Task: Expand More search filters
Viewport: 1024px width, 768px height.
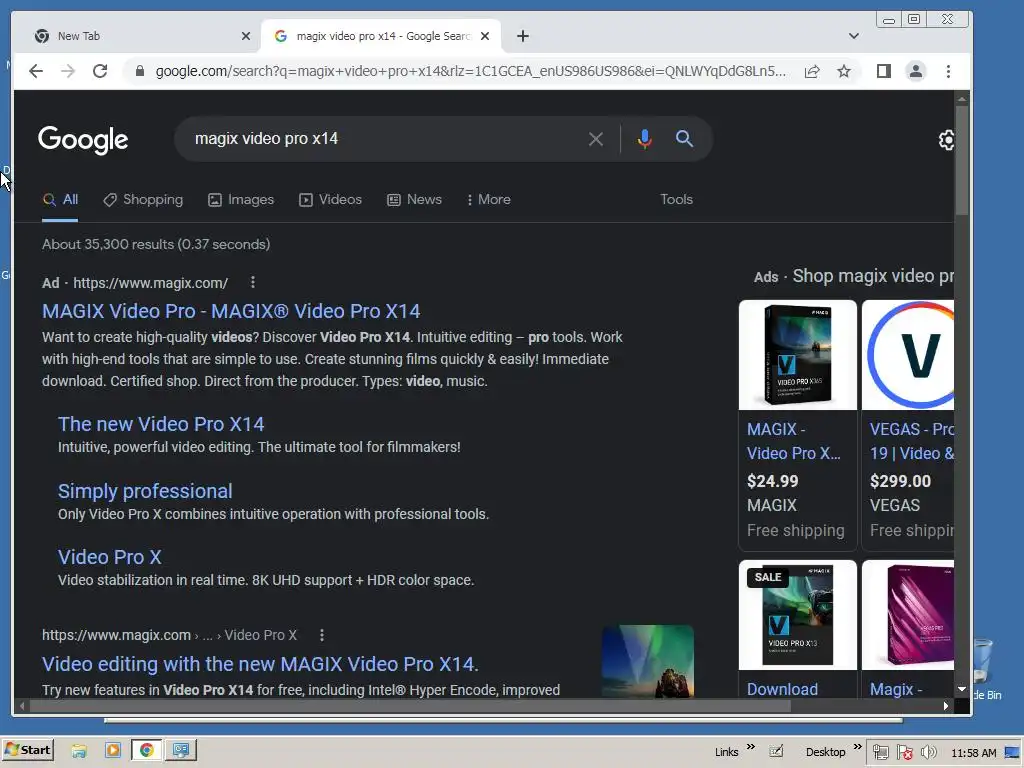Action: [x=488, y=200]
